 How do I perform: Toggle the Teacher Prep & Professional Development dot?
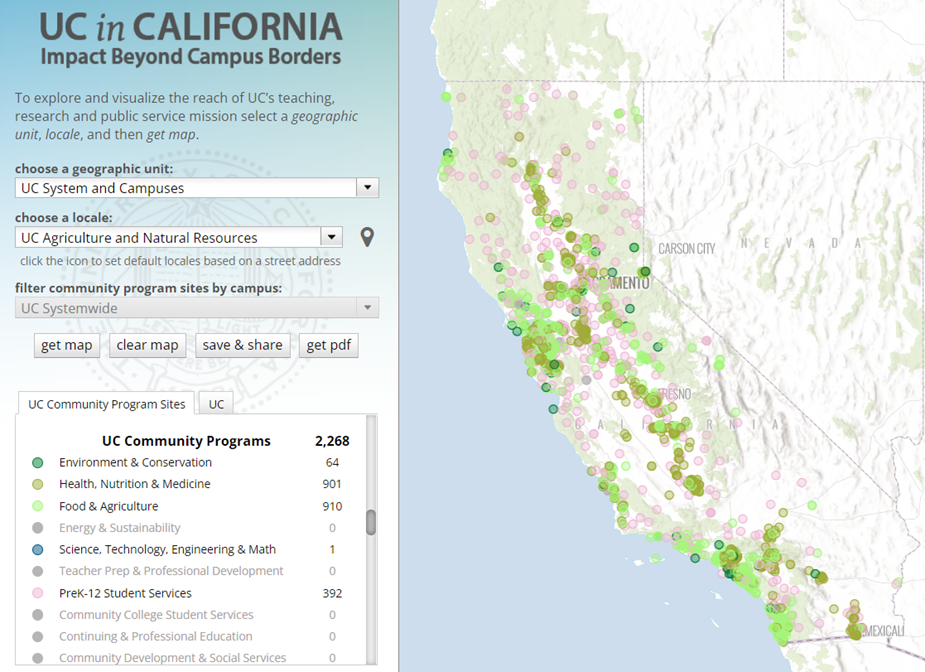[x=38, y=571]
